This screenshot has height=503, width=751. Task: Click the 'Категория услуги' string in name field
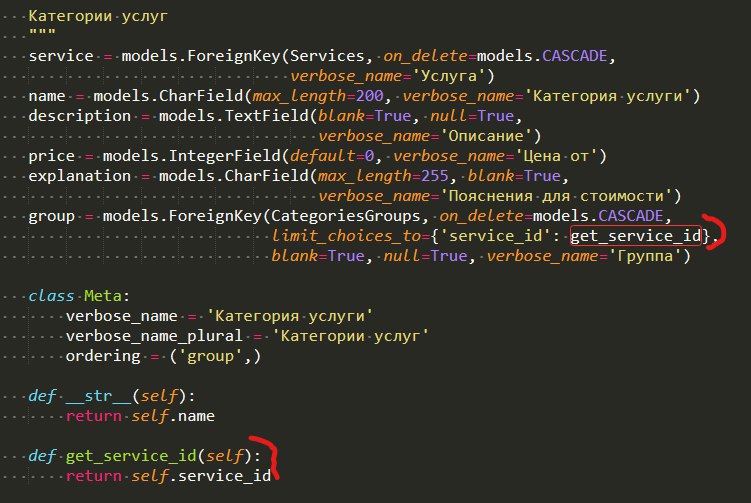tap(608, 96)
